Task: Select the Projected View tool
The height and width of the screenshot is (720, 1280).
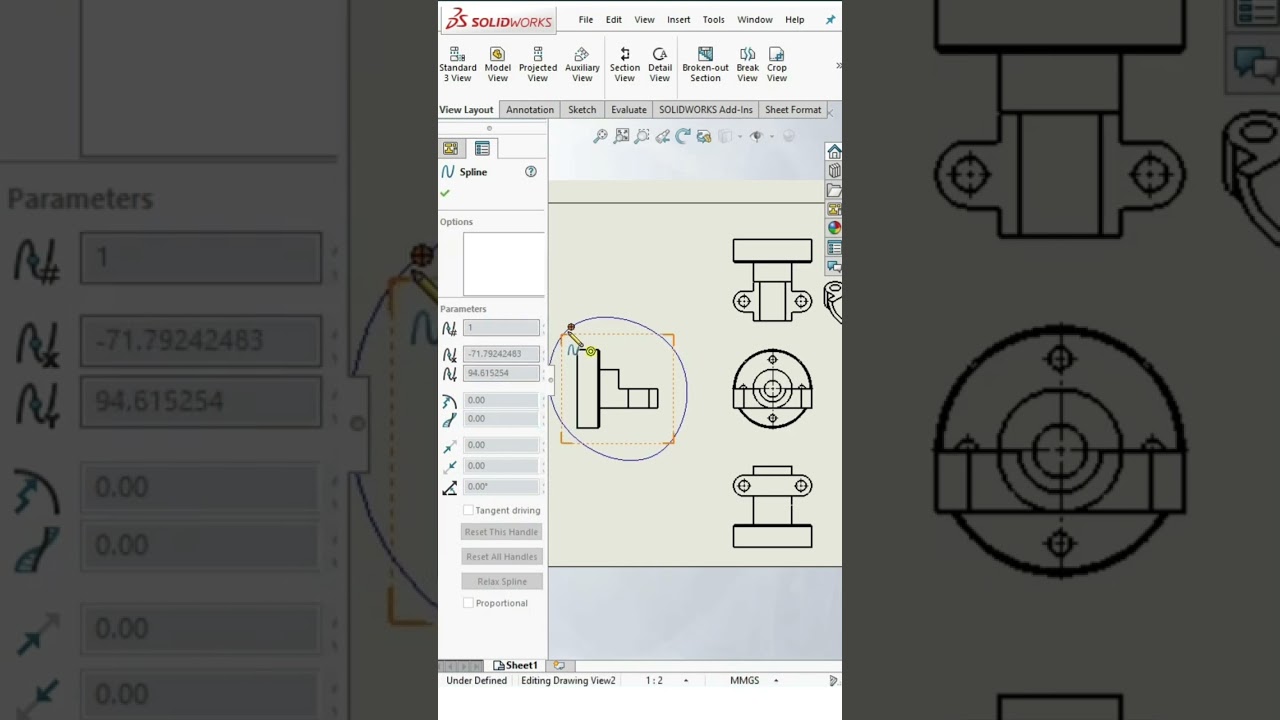Action: point(537,64)
